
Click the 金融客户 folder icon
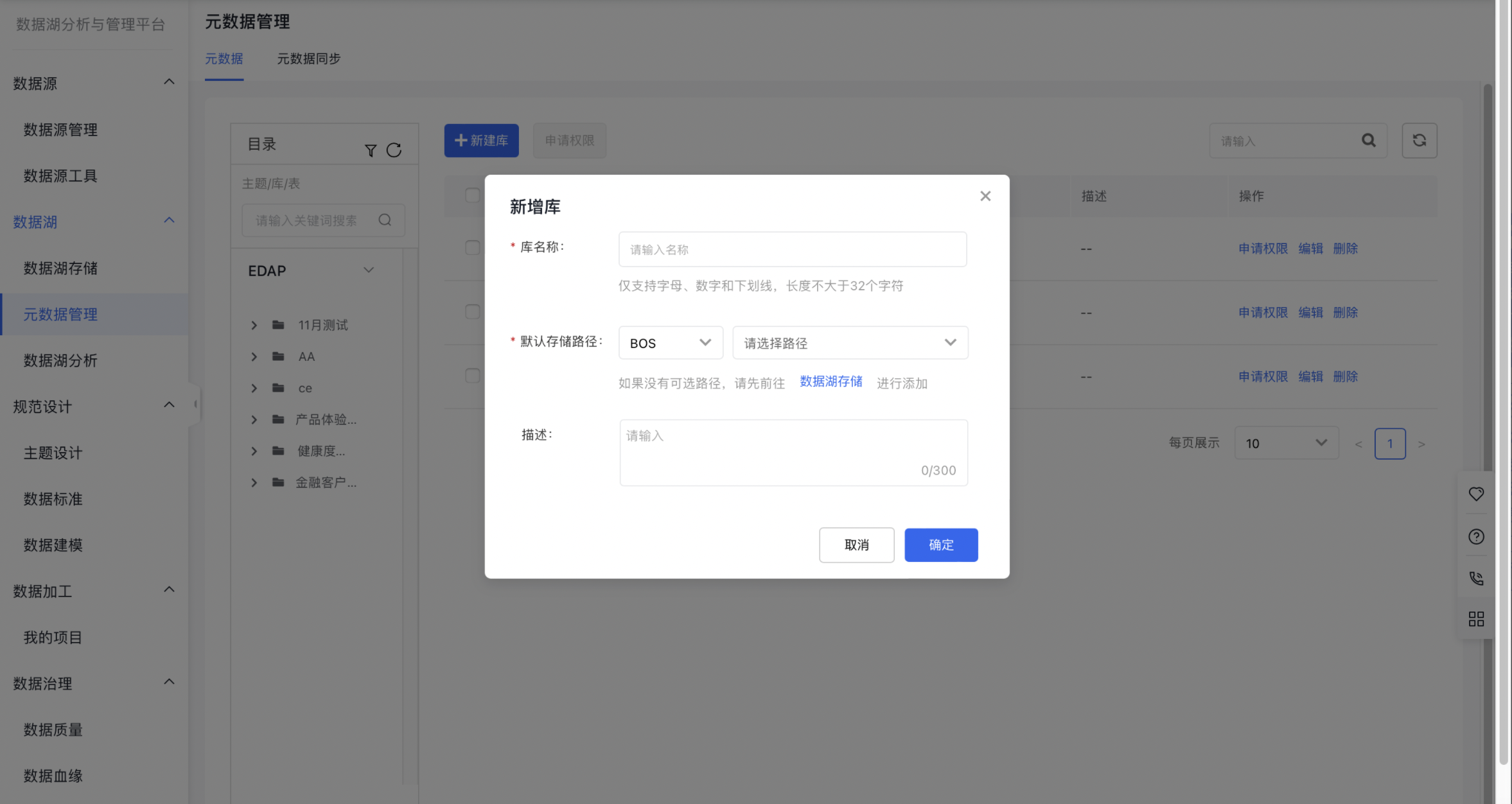pos(278,482)
